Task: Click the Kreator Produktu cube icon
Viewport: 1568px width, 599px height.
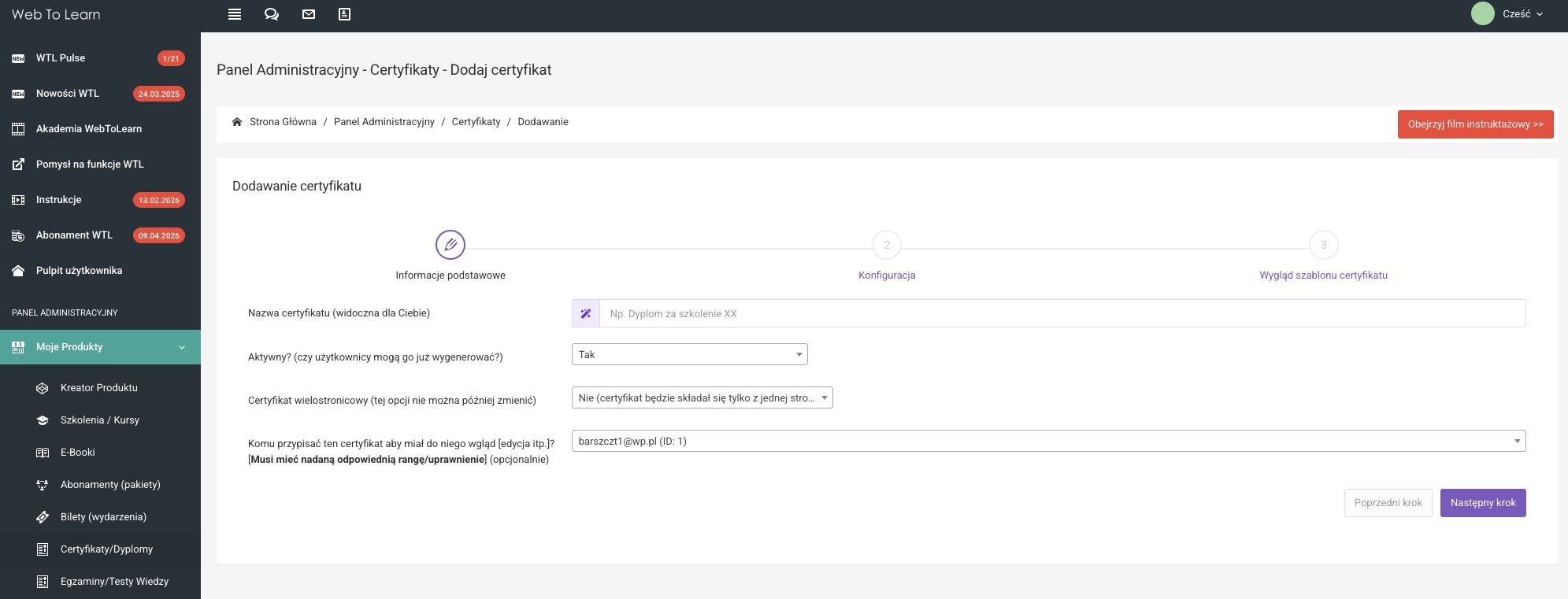Action: click(43, 388)
